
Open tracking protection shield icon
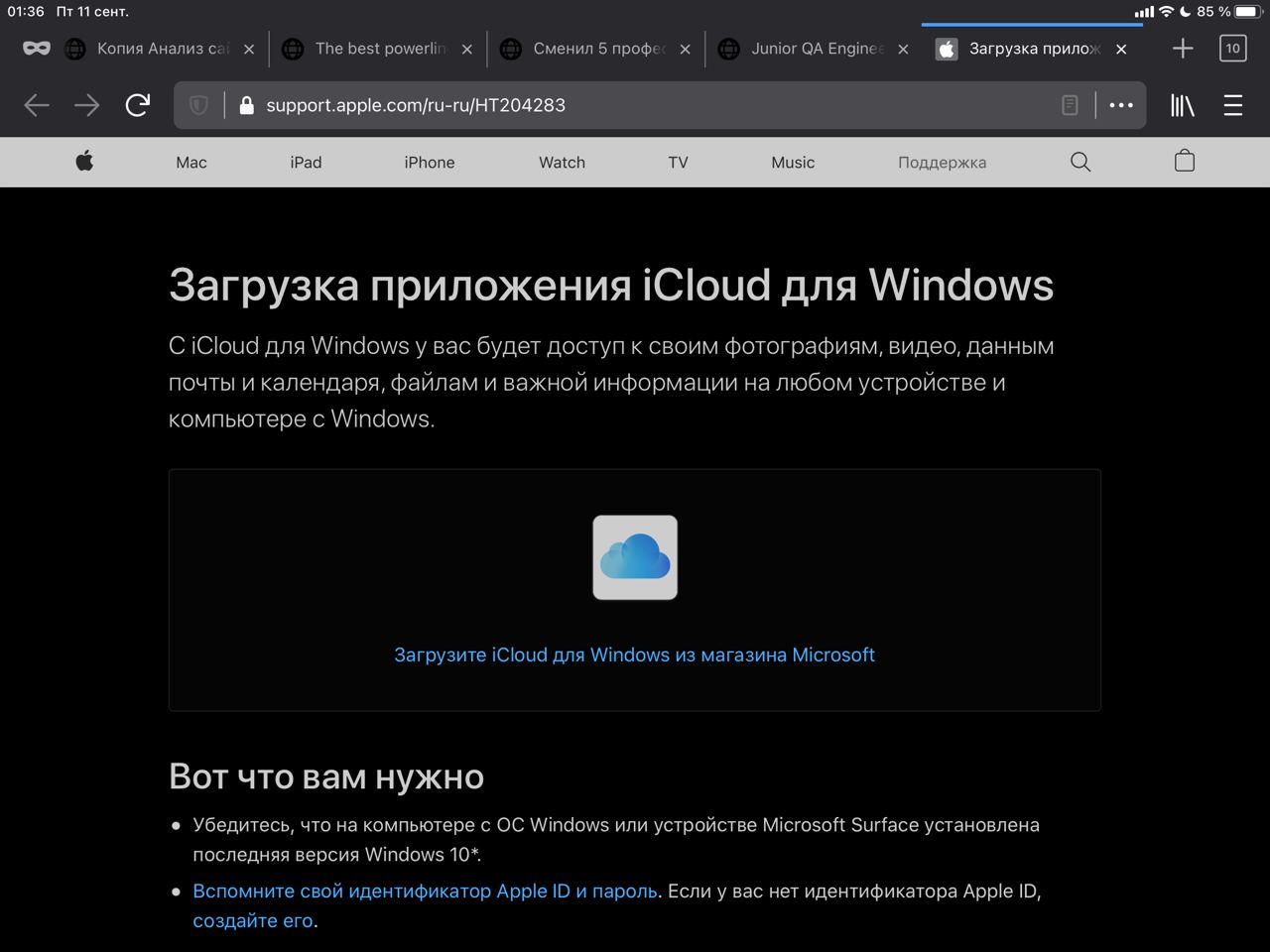pyautogui.click(x=198, y=105)
